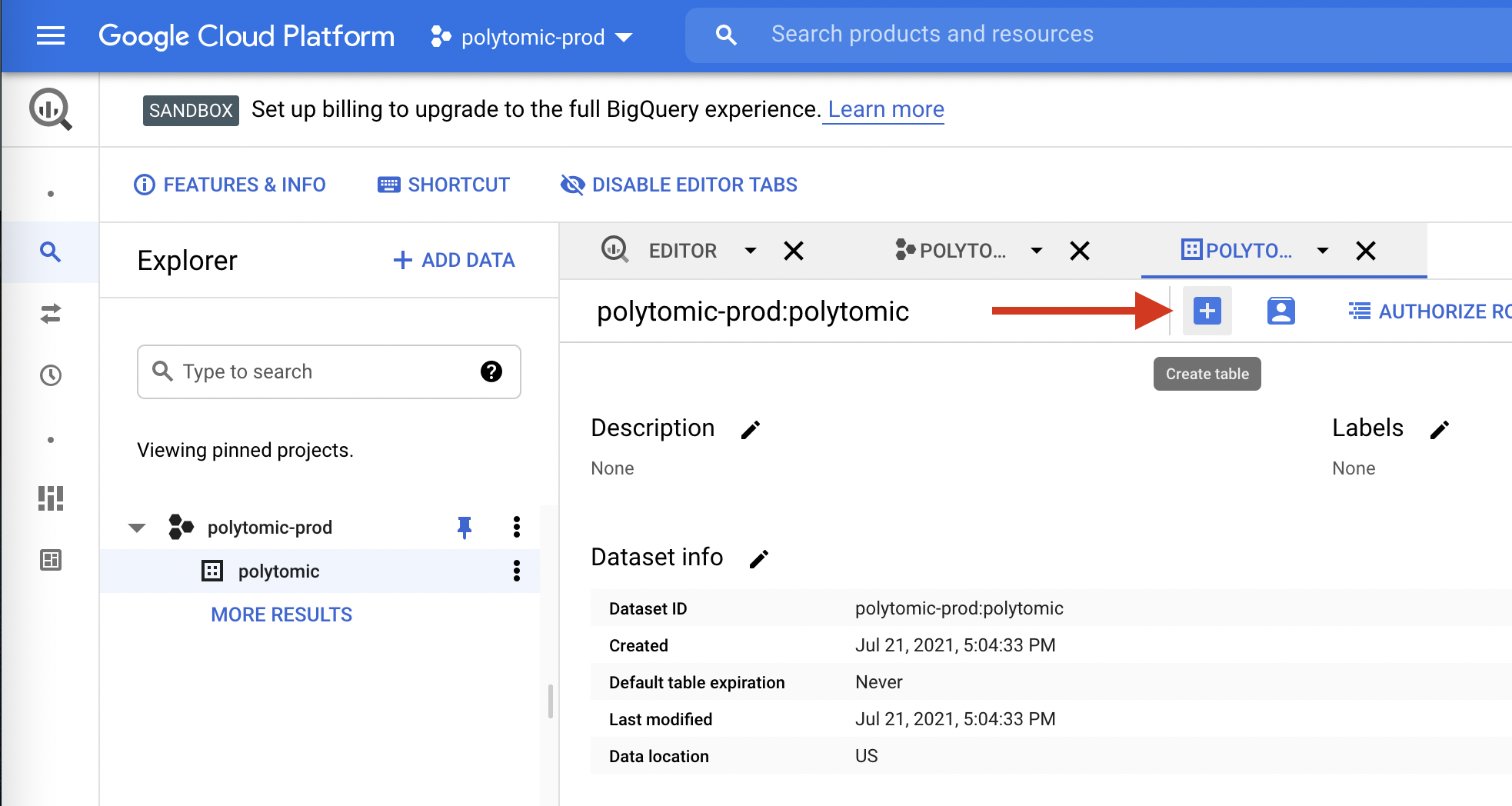
Task: Edit Labels using the pencil icon
Action: 1440,429
